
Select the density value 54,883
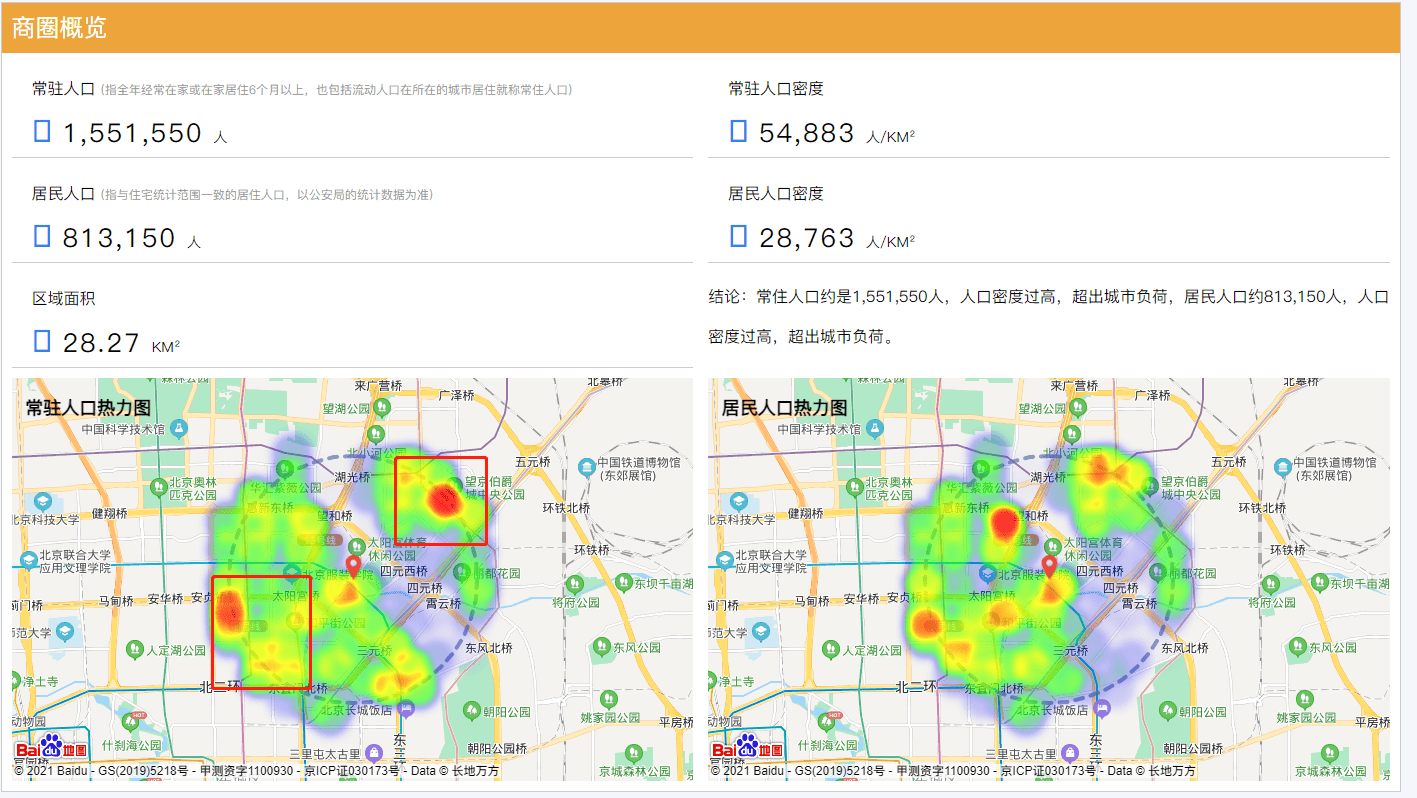(x=806, y=133)
